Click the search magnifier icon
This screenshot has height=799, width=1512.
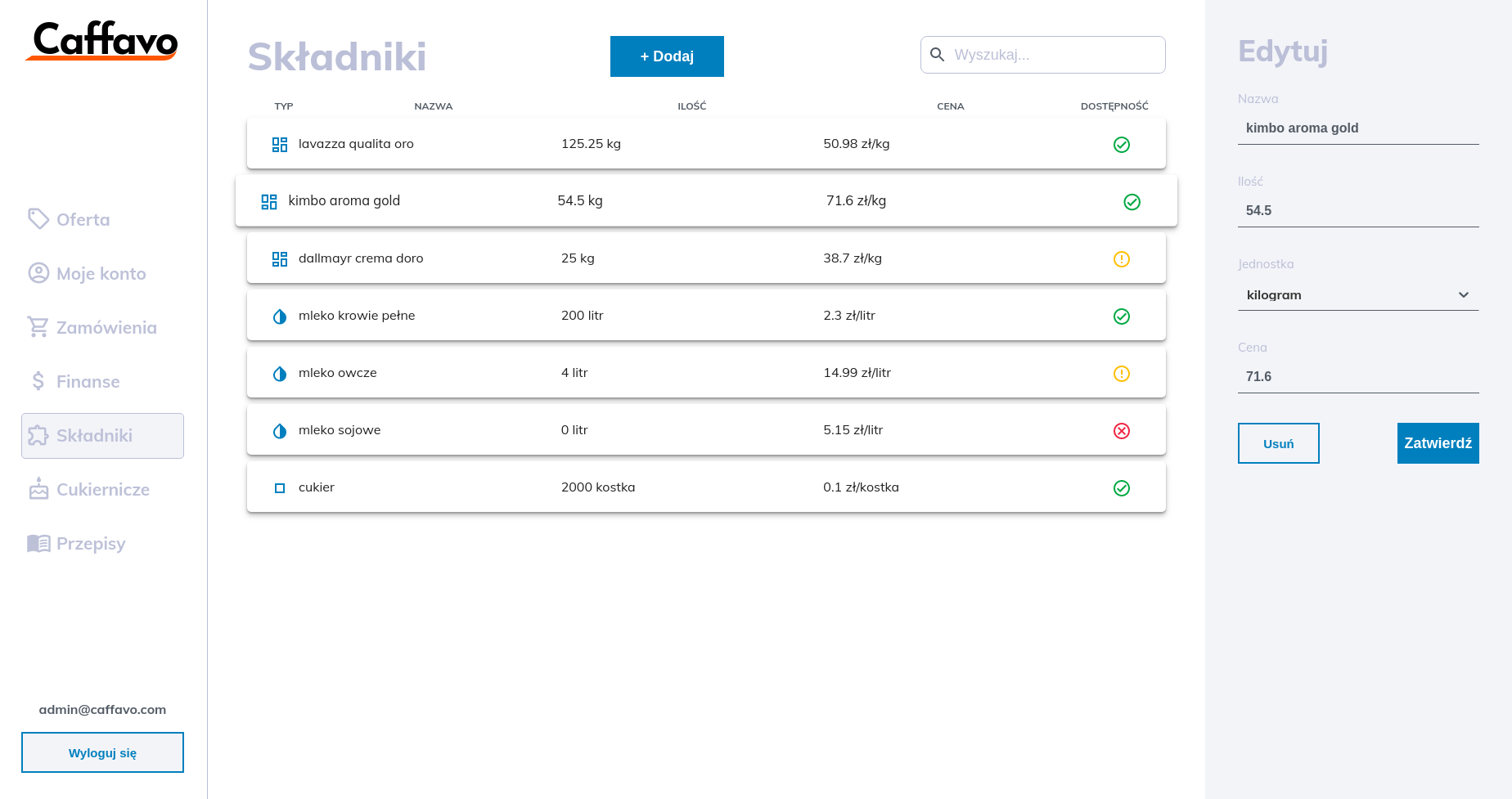point(938,55)
